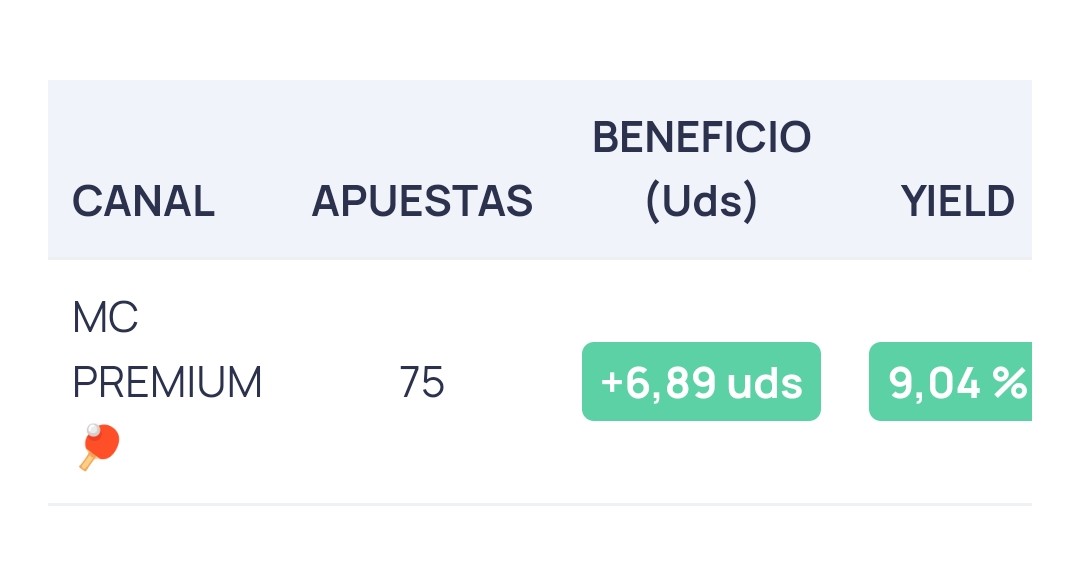Click the ping pong paddle emoji
The height and width of the screenshot is (575, 1080).
point(100,448)
